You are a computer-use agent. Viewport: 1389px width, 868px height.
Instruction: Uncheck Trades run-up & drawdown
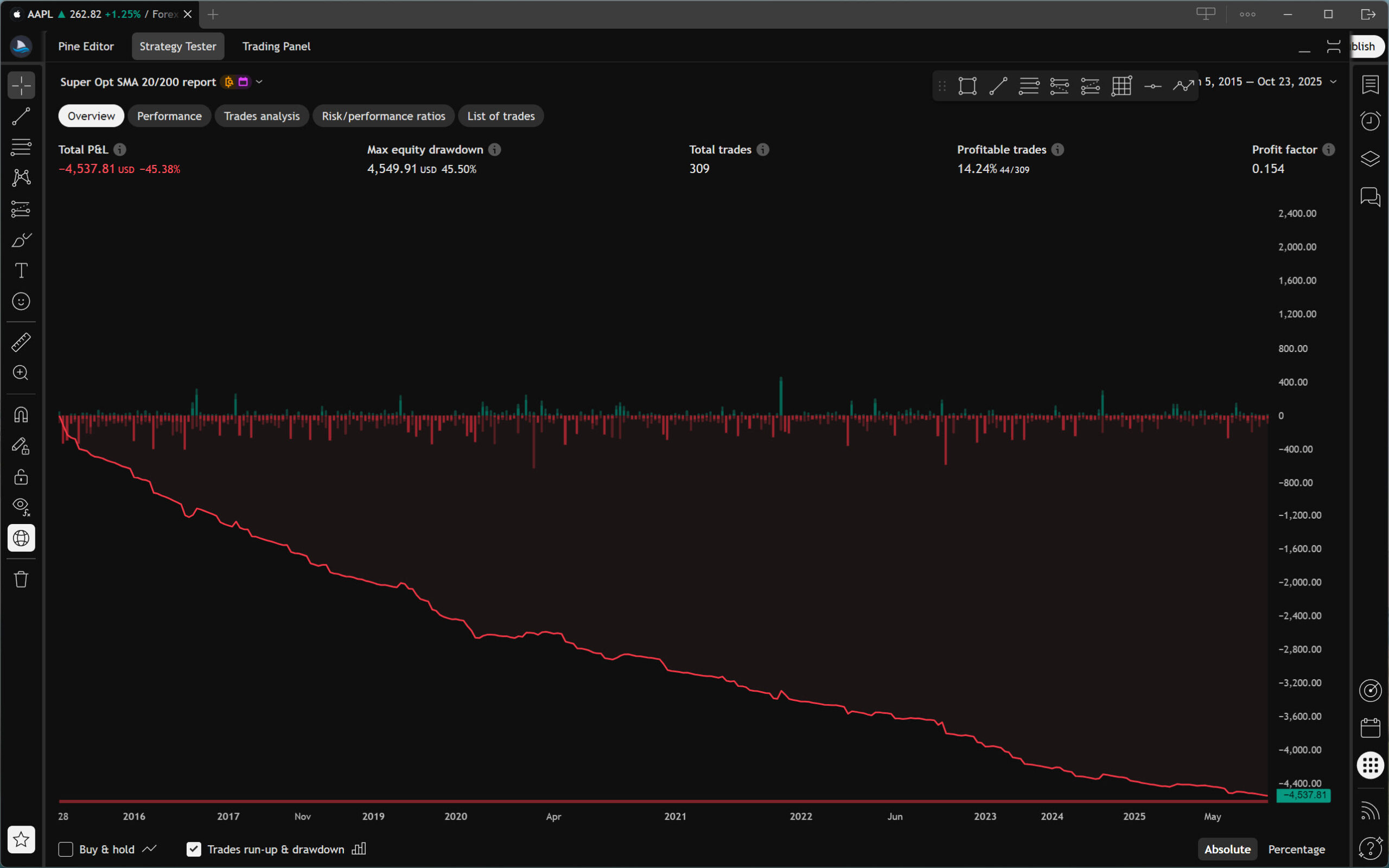pyautogui.click(x=194, y=849)
